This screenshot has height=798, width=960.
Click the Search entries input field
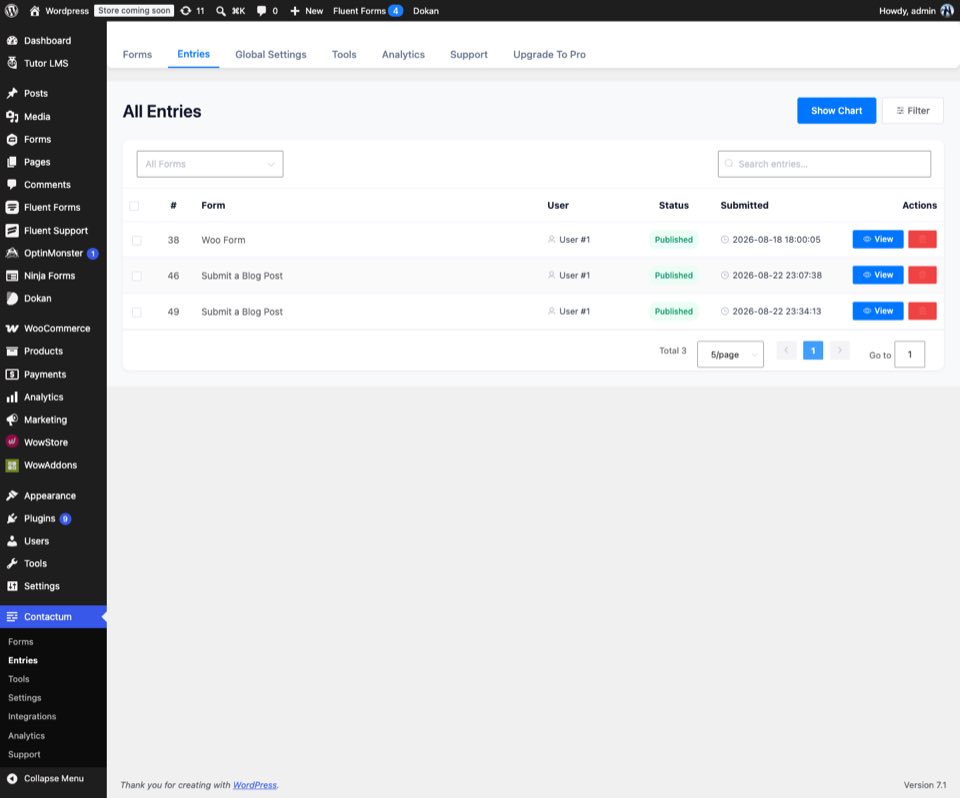point(824,164)
